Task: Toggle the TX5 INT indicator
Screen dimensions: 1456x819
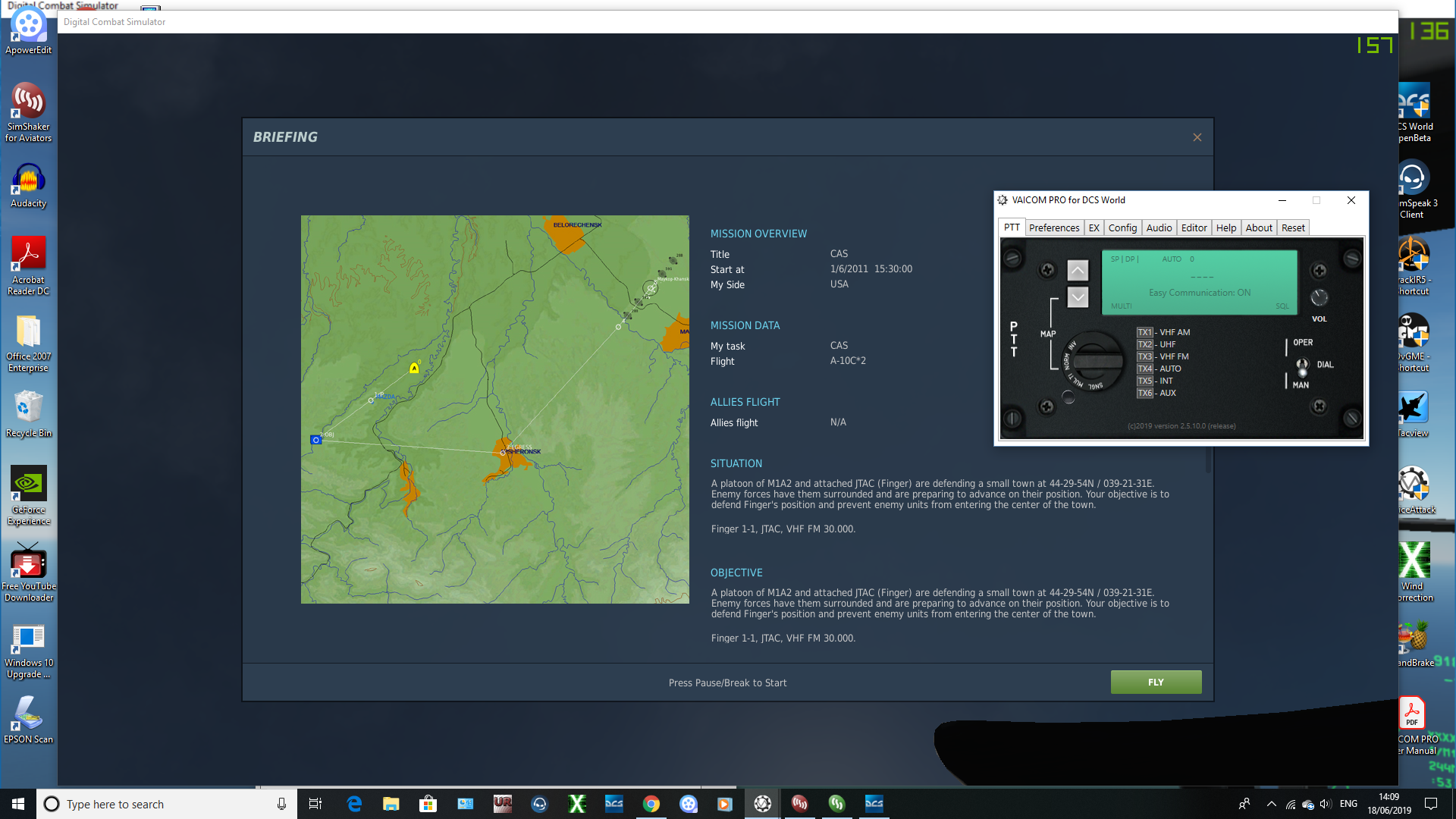Action: click(x=1145, y=381)
